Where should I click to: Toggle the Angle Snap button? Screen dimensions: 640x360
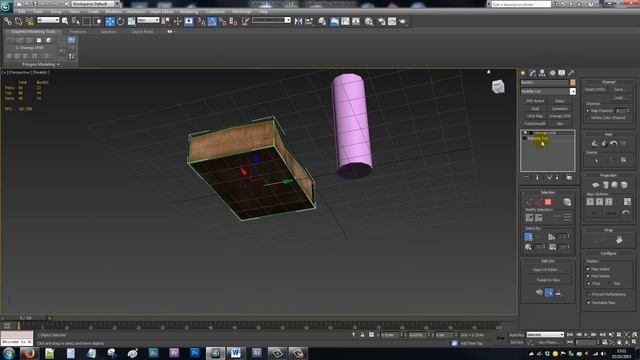212,21
